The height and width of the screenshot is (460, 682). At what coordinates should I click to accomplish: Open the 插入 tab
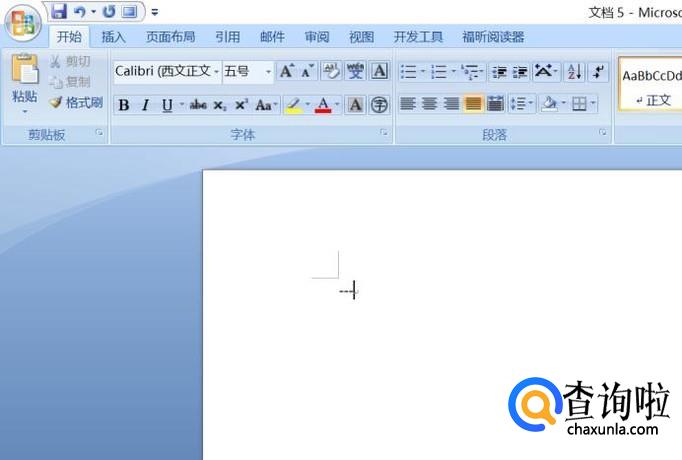click(x=114, y=37)
